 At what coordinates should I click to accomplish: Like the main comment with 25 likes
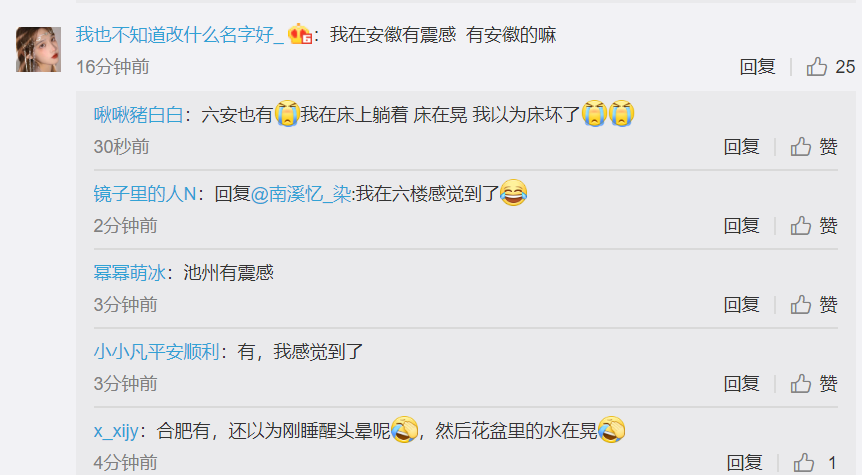coord(830,67)
